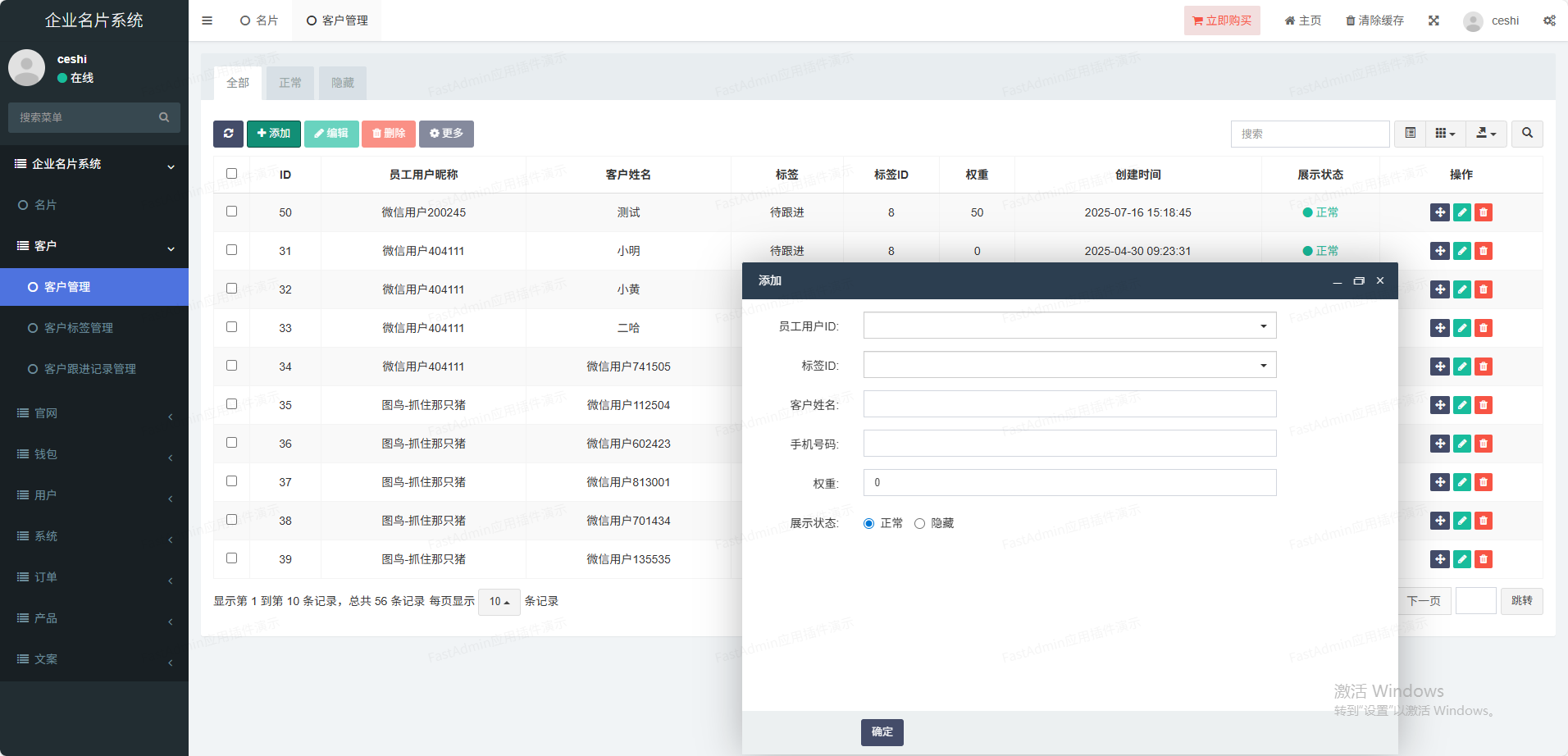Switch to the 隐藏 filter tab

click(x=342, y=83)
